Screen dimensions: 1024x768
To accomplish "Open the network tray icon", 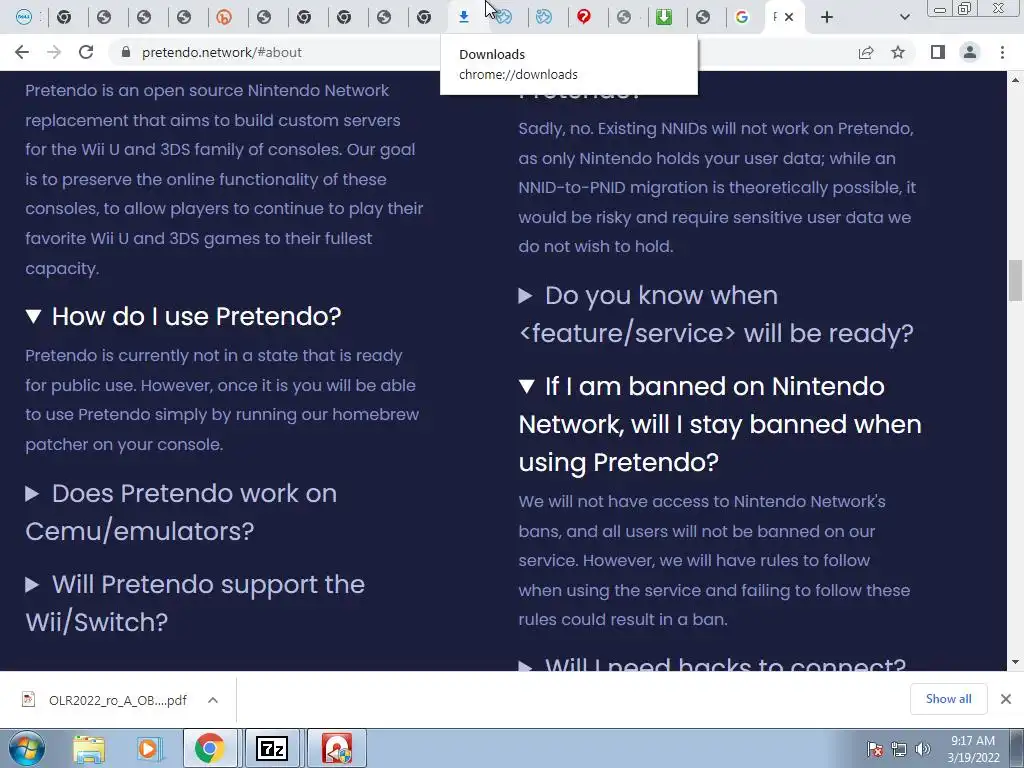I will (x=899, y=748).
